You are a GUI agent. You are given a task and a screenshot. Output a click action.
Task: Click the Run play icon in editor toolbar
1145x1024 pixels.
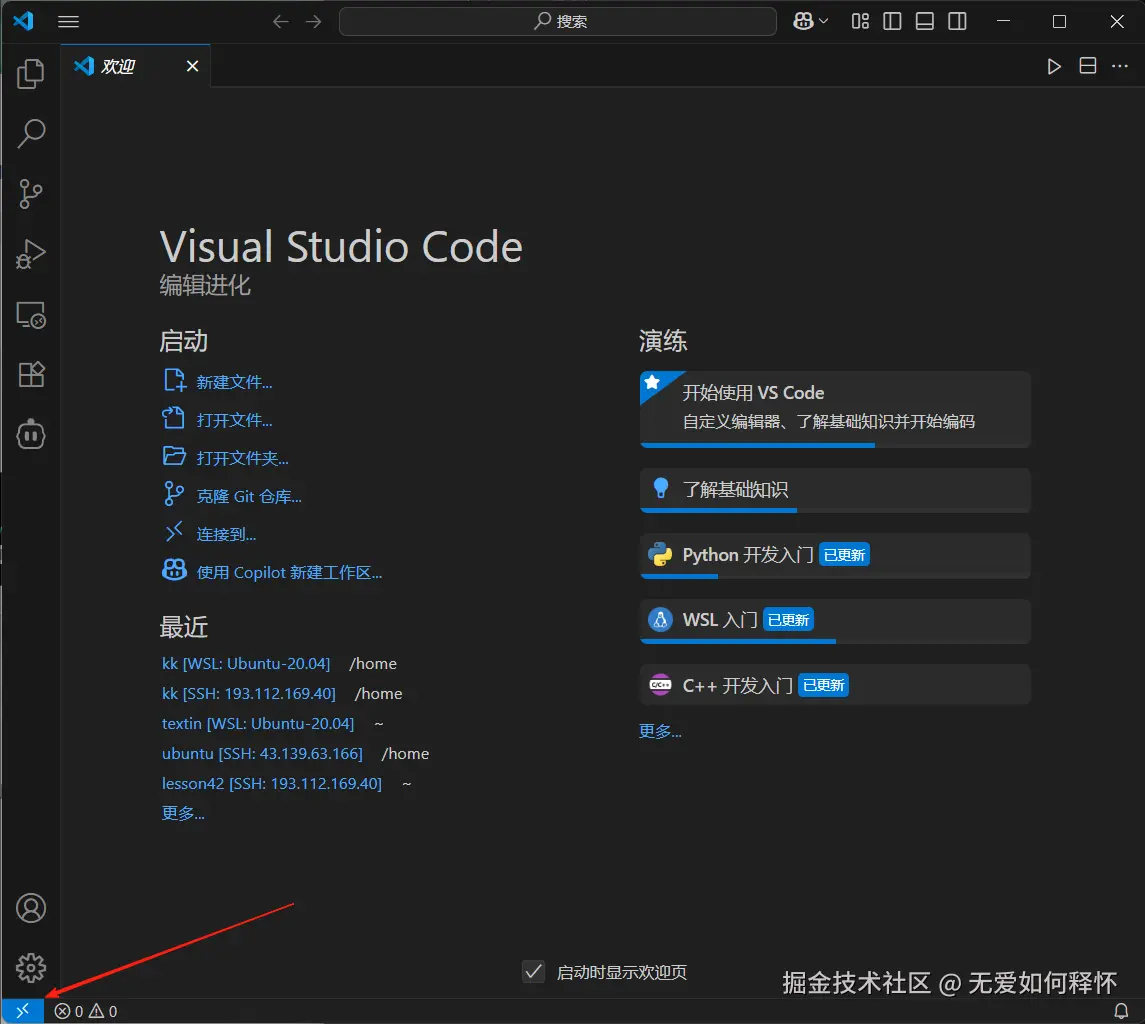(x=1054, y=66)
